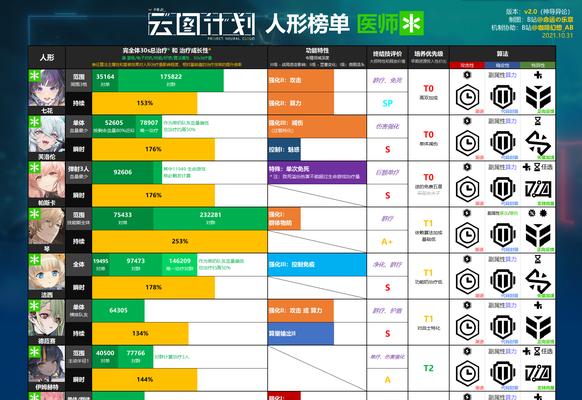Select the blue algorithm type header tab
Screen dimensions: 582x400
(x=502, y=65)
